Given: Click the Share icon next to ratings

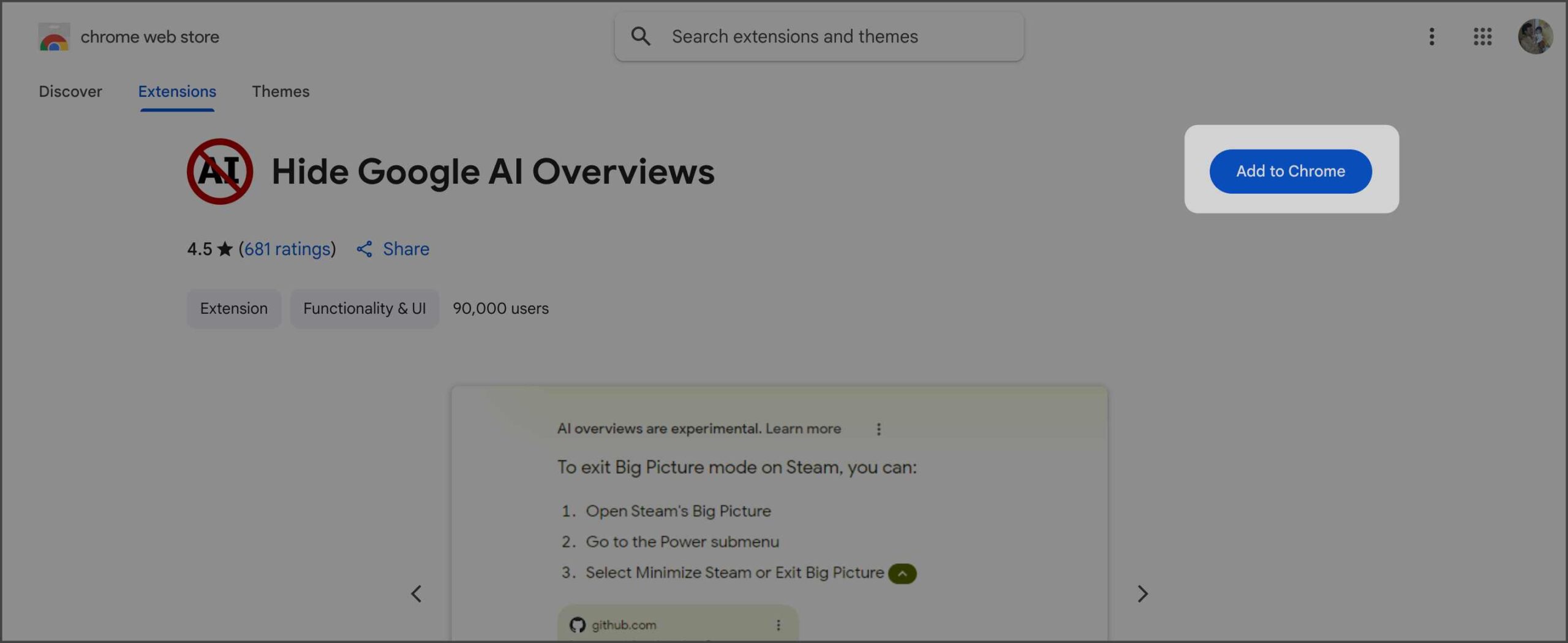Looking at the screenshot, I should [365, 249].
